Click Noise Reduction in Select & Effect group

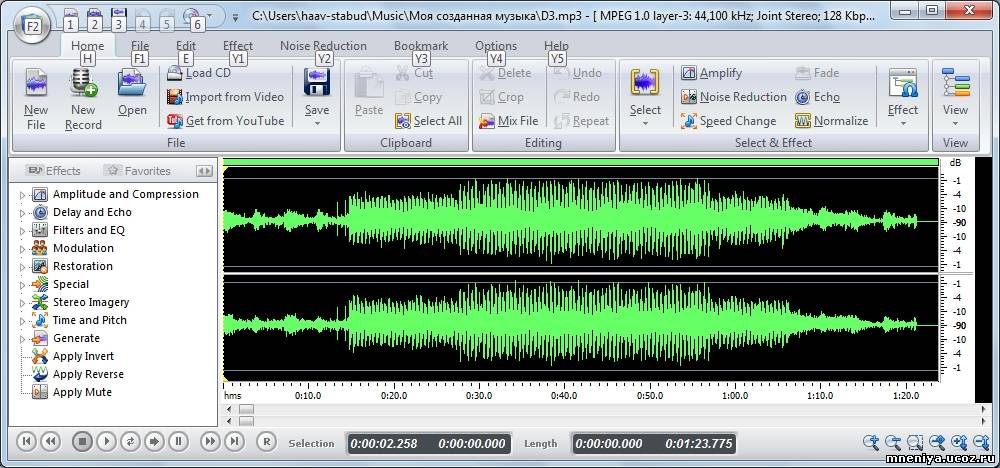point(733,97)
